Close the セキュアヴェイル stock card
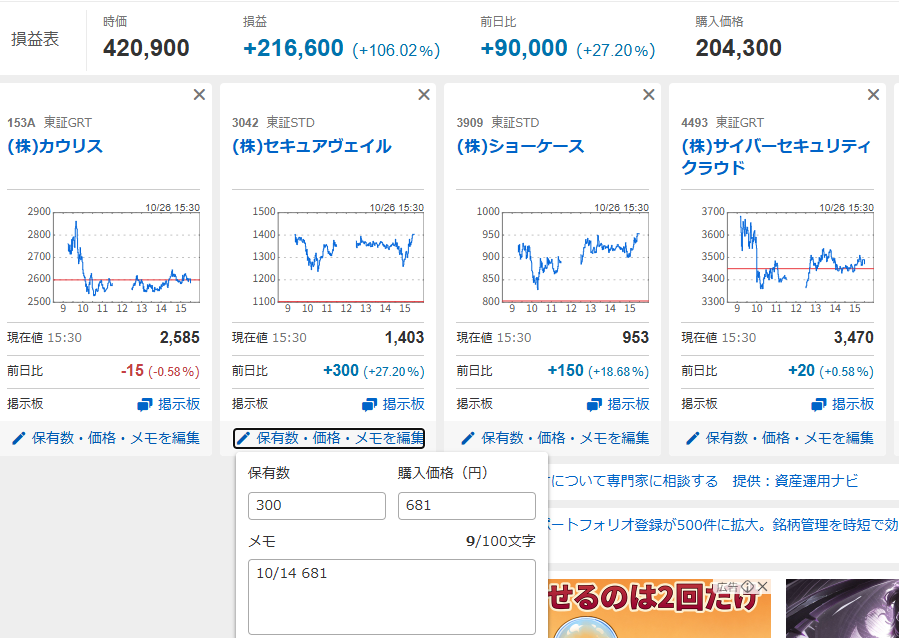The width and height of the screenshot is (899, 638). coord(424,95)
